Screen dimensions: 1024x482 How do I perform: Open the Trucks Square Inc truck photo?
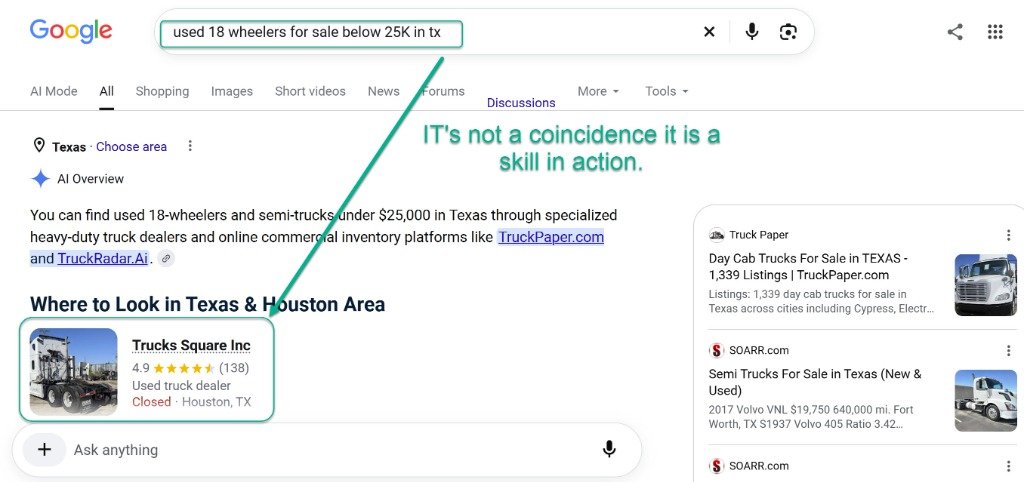pos(73,372)
